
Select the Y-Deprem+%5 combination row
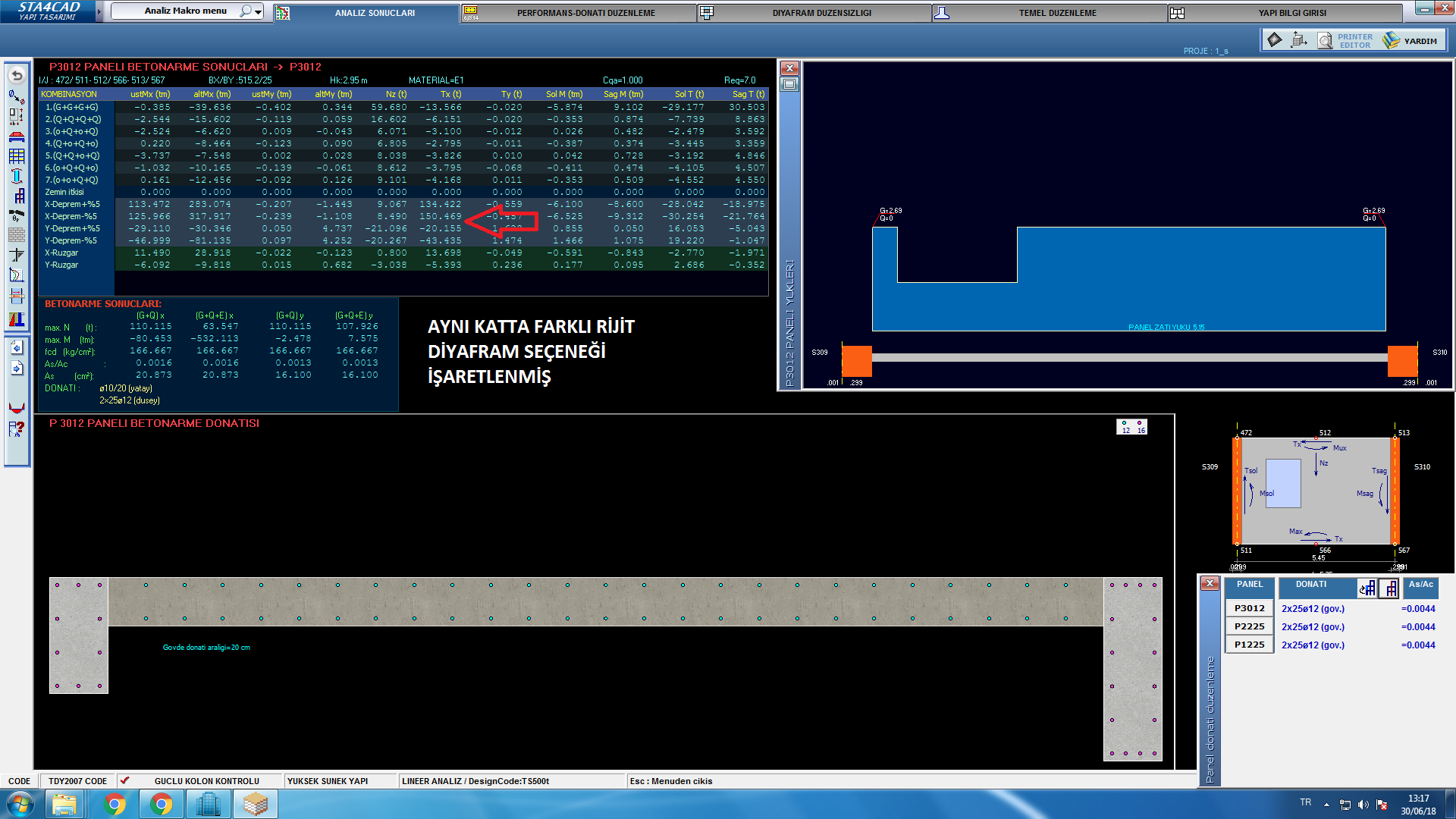click(x=403, y=228)
